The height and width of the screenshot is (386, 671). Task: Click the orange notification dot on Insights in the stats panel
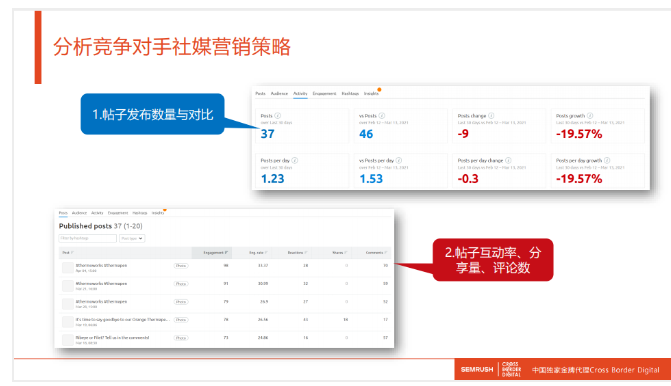379,89
